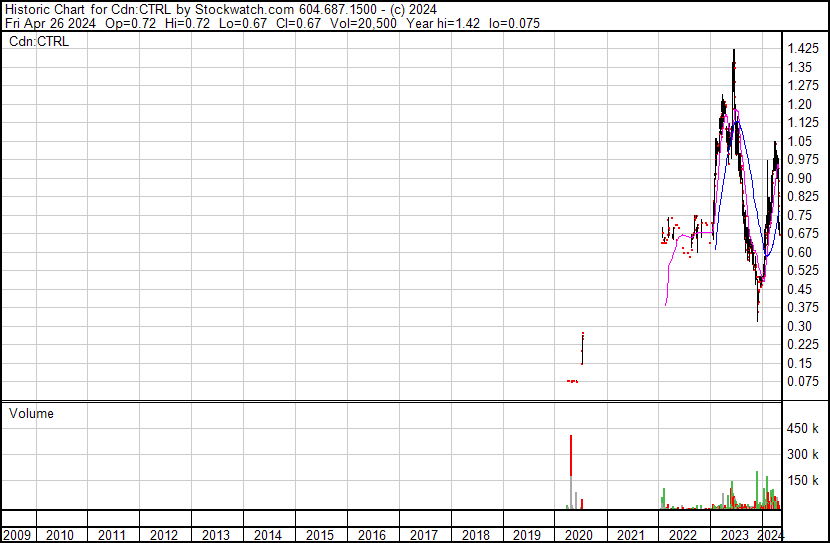Screen dimensions: 830x543
Task: Click the 2014 year label
Action: point(267,535)
